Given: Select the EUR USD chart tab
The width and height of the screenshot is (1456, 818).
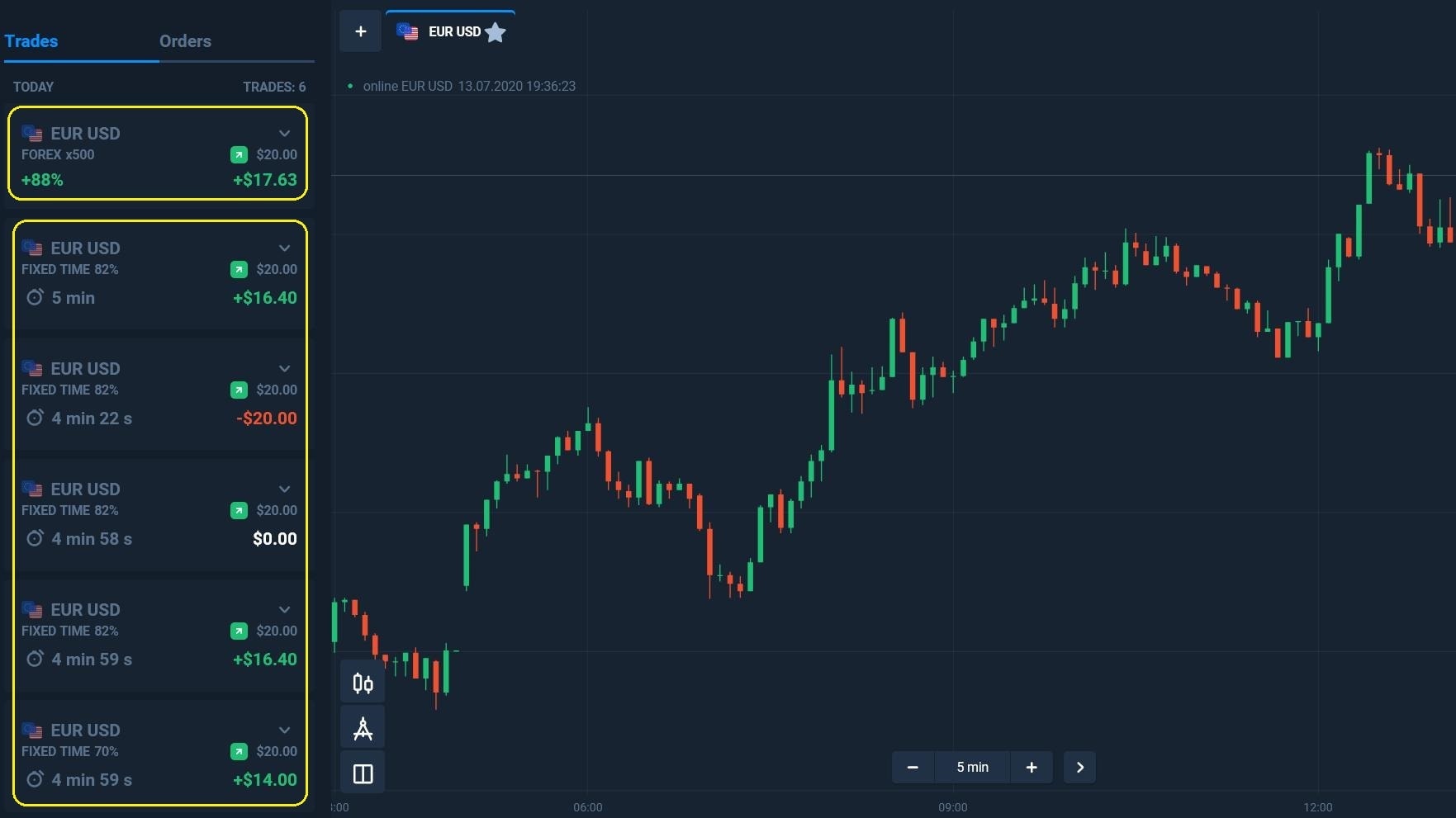Looking at the screenshot, I should 450,31.
